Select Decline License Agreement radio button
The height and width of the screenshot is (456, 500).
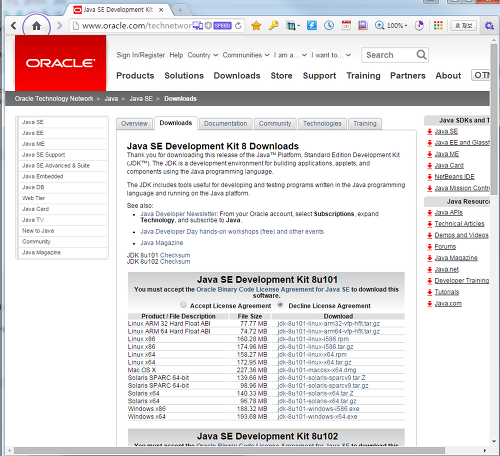point(281,304)
